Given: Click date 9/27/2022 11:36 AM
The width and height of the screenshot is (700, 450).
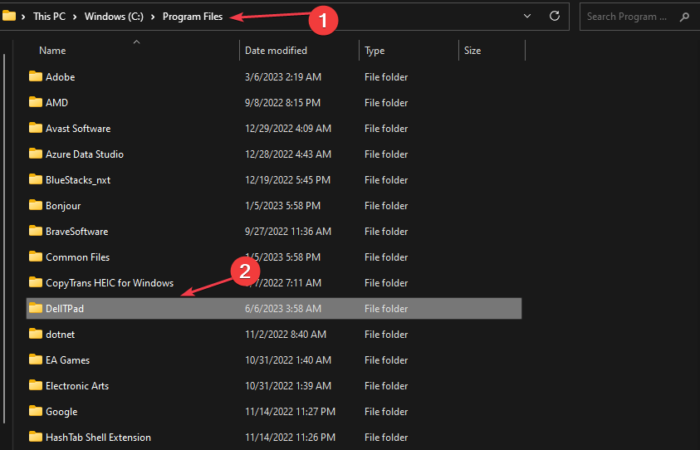Looking at the screenshot, I should (288, 231).
